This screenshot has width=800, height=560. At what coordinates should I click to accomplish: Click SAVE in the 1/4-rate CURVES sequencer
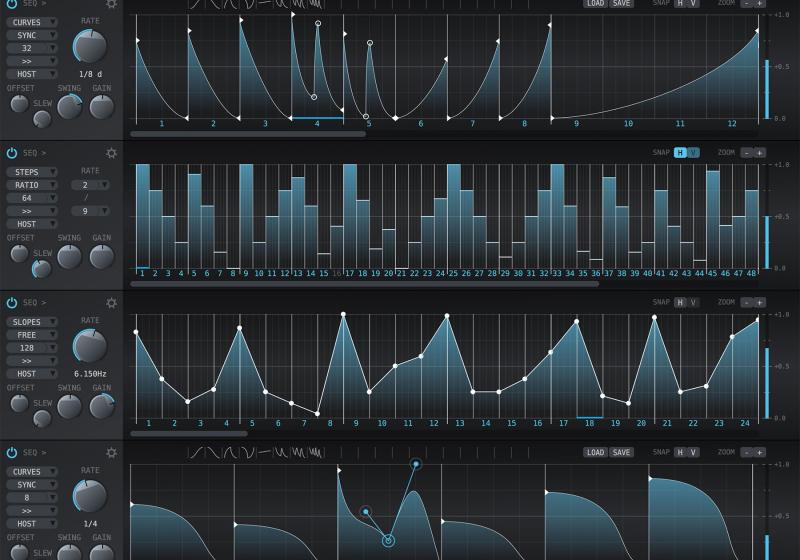click(x=621, y=452)
